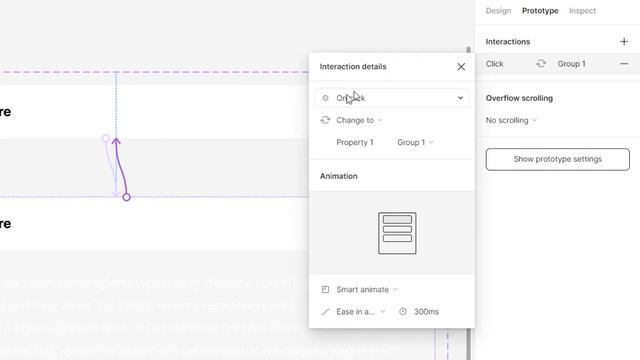
Task: Open the Ease in easing dropdown
Action: point(360,311)
